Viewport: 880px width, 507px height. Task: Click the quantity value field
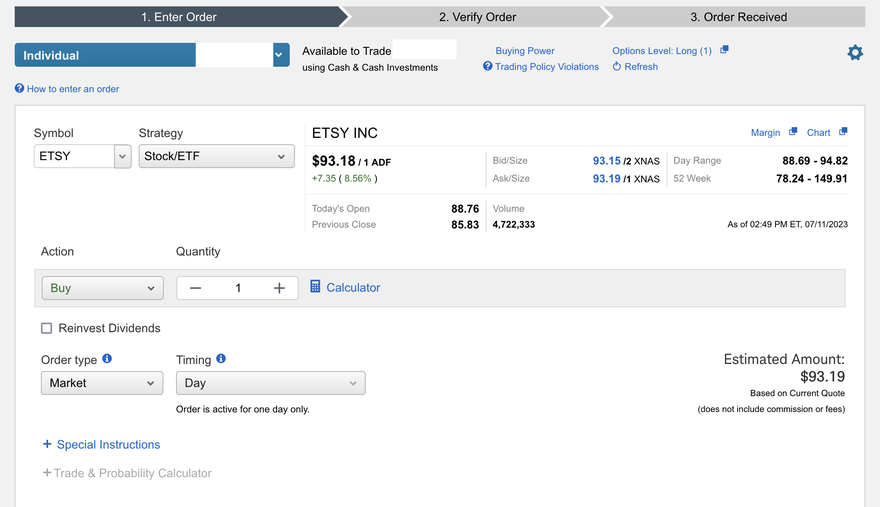(x=237, y=288)
